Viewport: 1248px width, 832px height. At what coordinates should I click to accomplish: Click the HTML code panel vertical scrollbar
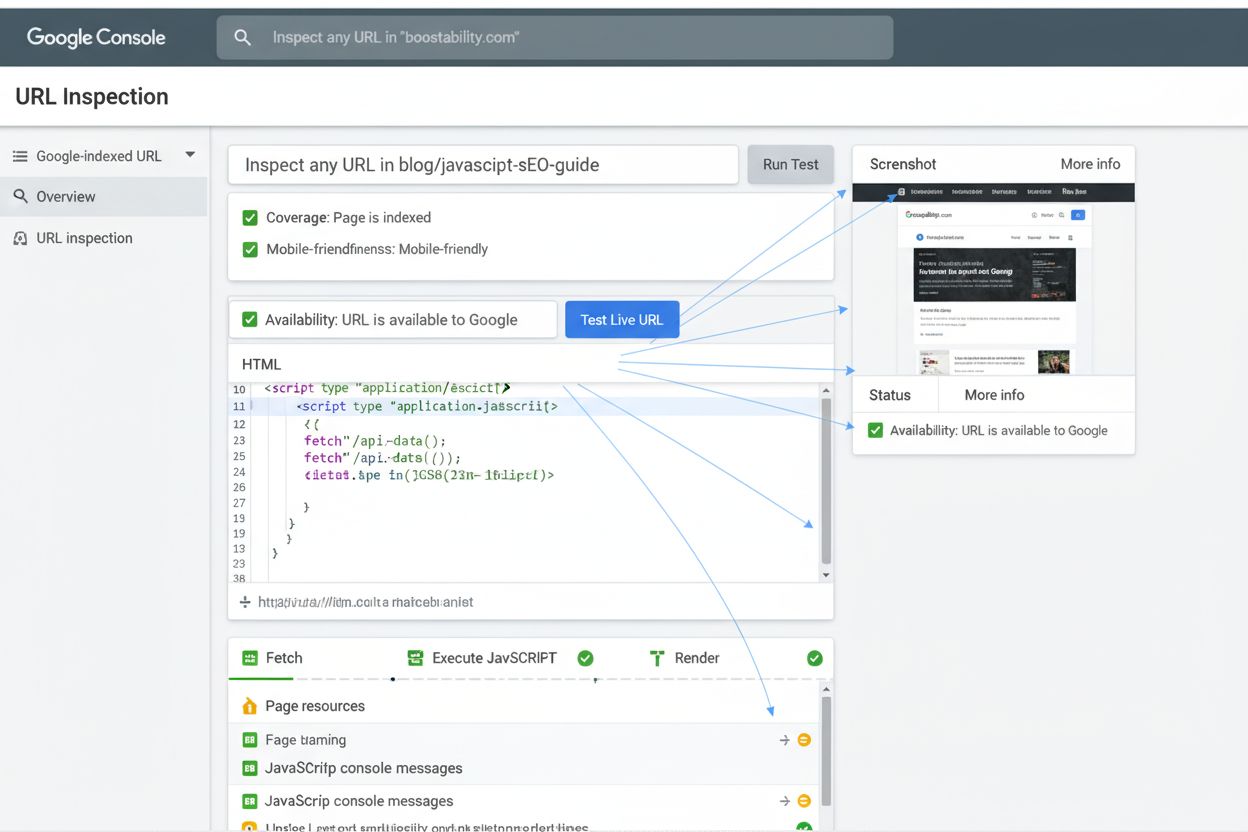coord(825,480)
